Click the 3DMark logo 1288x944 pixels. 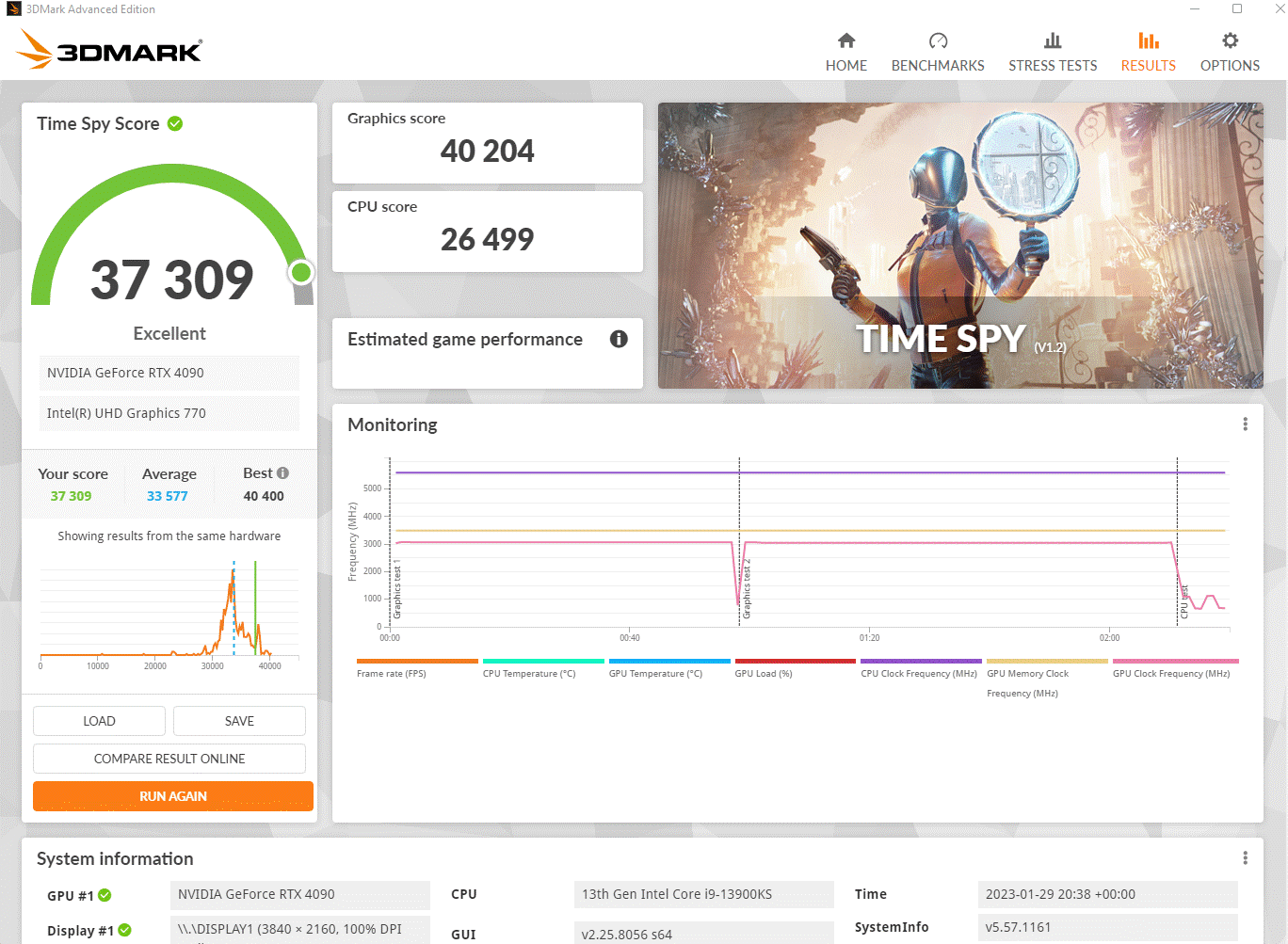point(110,50)
